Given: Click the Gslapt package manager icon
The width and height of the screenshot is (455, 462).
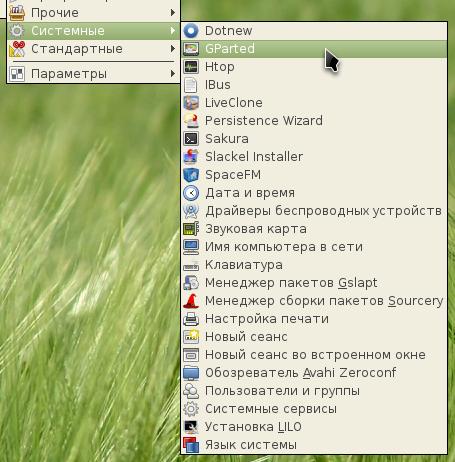Looking at the screenshot, I should [x=191, y=283].
